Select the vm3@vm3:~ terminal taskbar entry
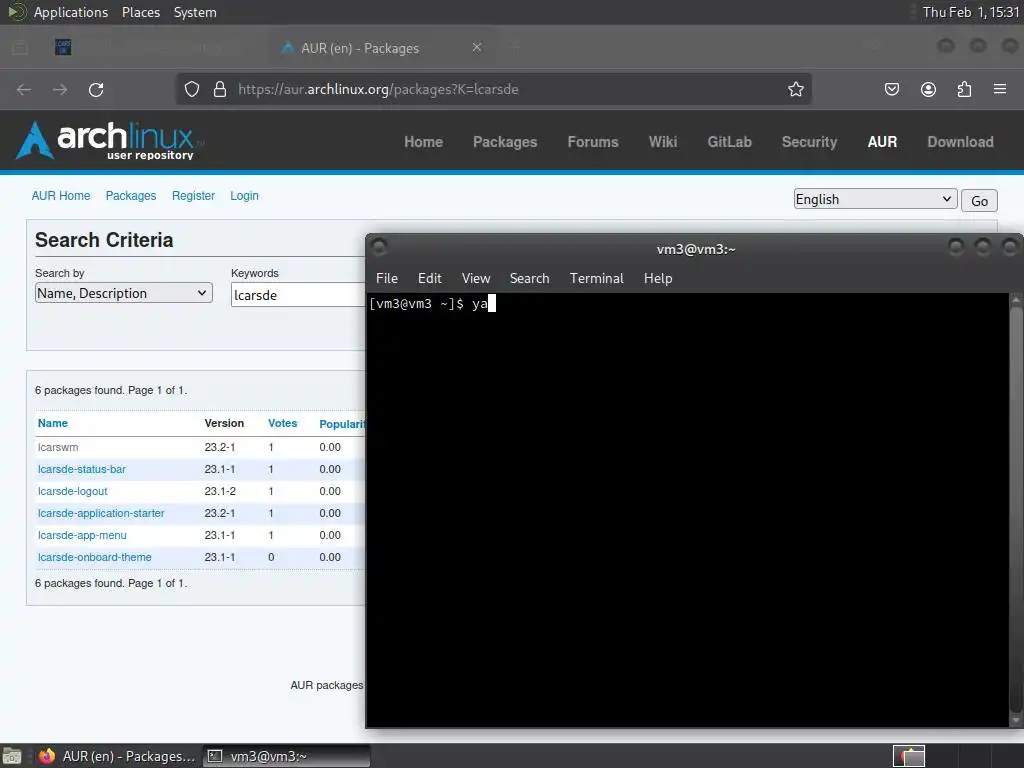This screenshot has height=768, width=1024. [x=287, y=756]
